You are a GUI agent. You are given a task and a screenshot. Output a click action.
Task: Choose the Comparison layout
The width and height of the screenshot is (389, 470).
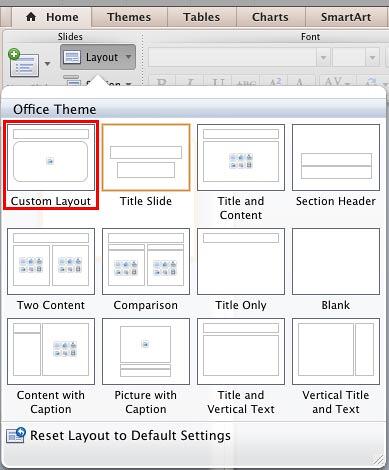[146, 261]
